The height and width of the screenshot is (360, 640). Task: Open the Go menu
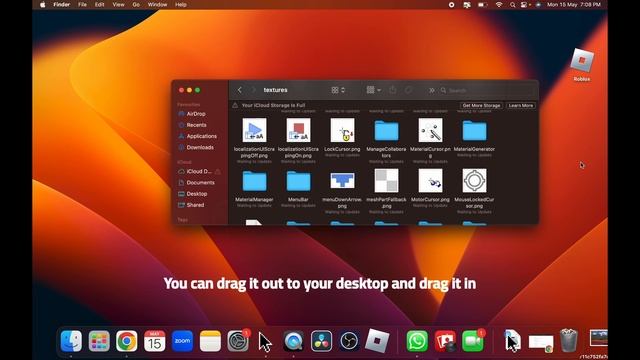[x=136, y=5]
